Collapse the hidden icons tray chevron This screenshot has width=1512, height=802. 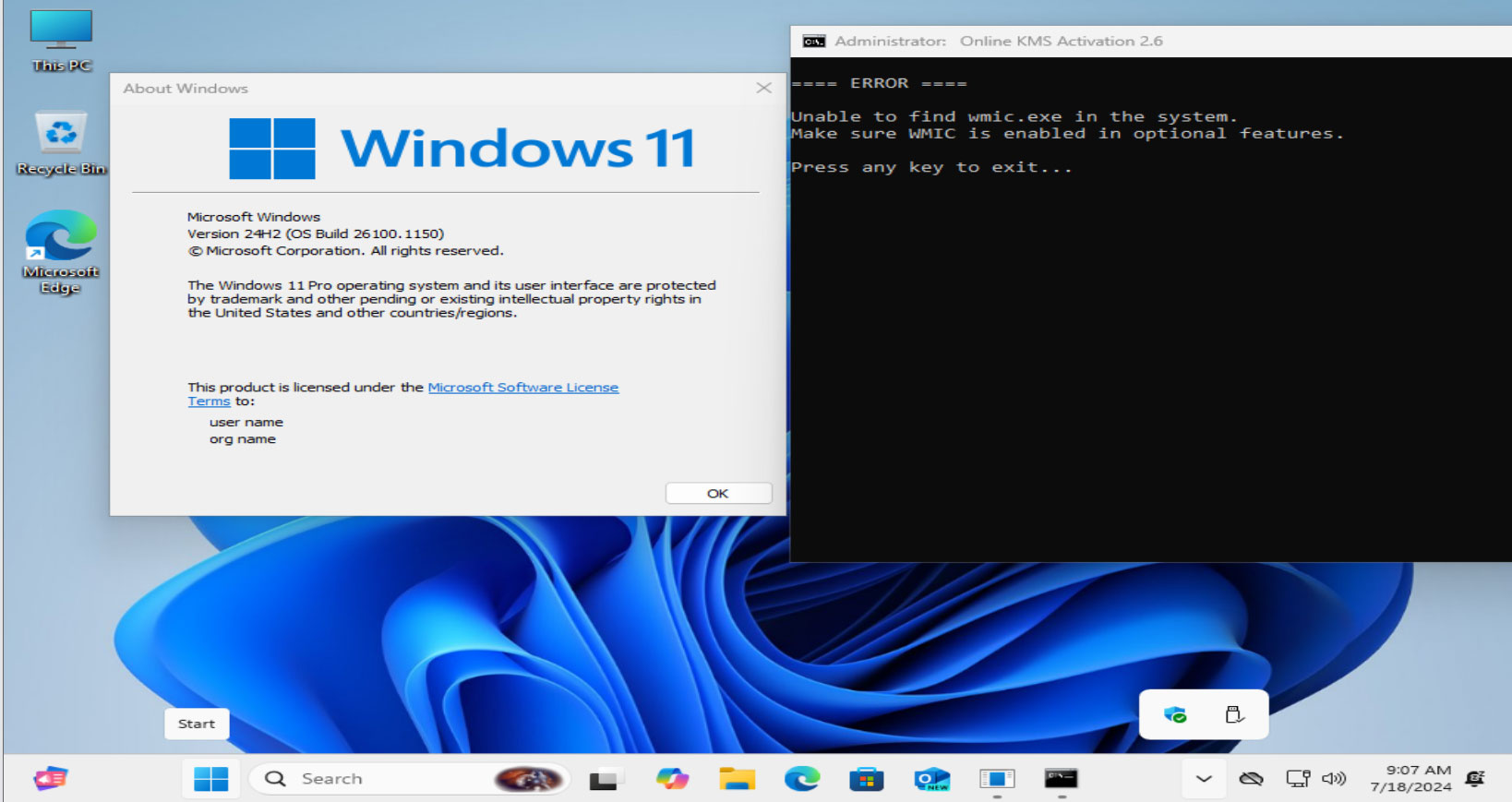[1204, 779]
